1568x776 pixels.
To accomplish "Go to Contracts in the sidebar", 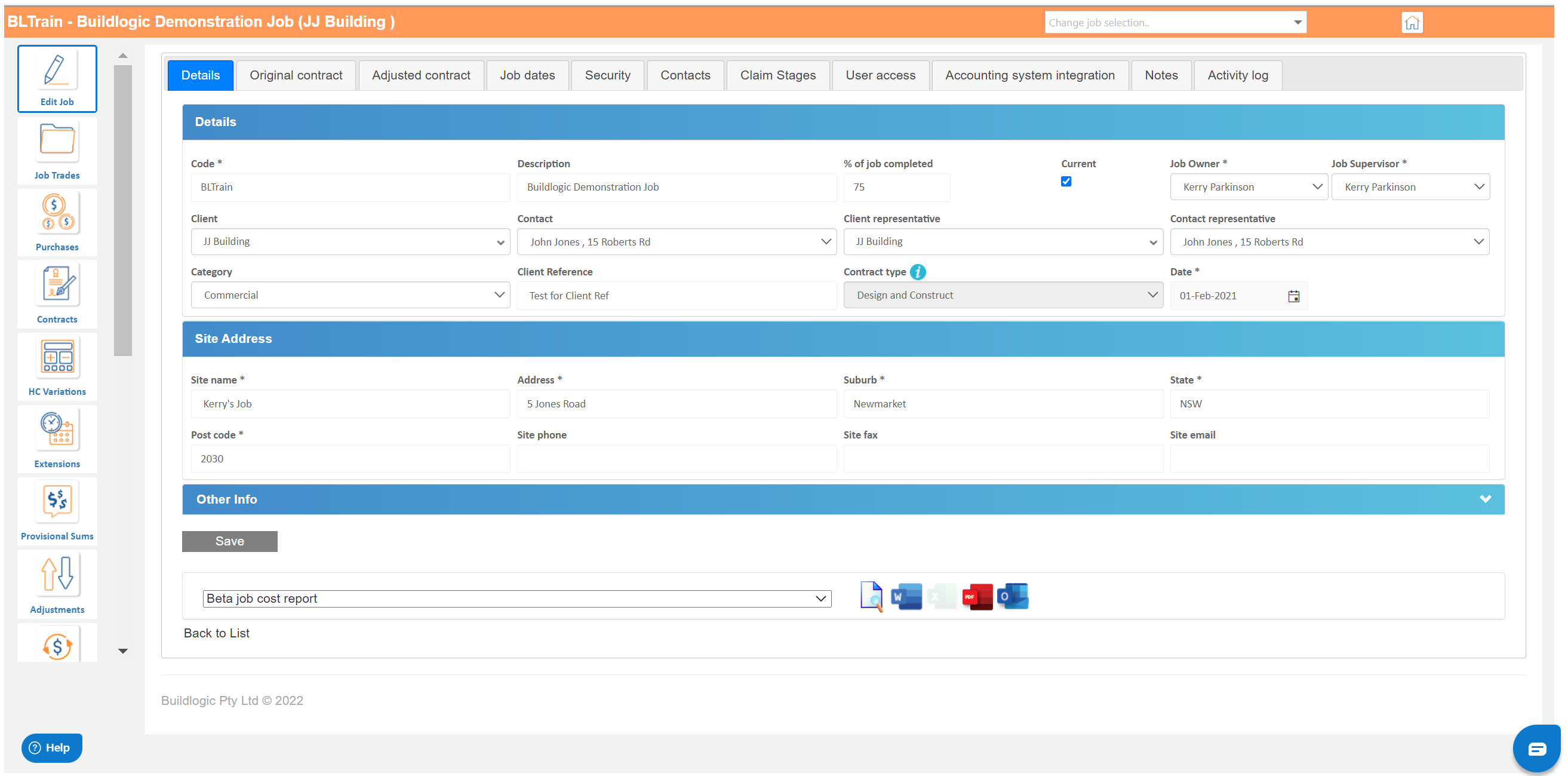I will [x=57, y=286].
